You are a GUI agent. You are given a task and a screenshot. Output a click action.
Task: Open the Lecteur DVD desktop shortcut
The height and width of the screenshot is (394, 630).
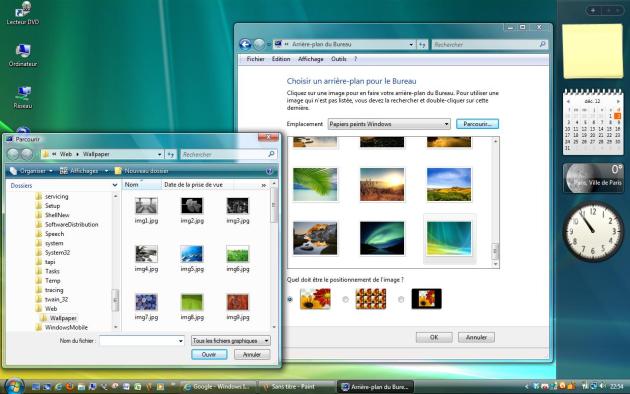pos(22,13)
